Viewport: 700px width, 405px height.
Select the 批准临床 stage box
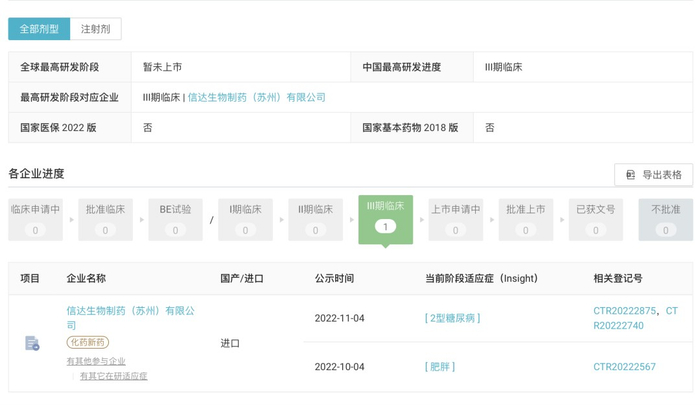(105, 219)
